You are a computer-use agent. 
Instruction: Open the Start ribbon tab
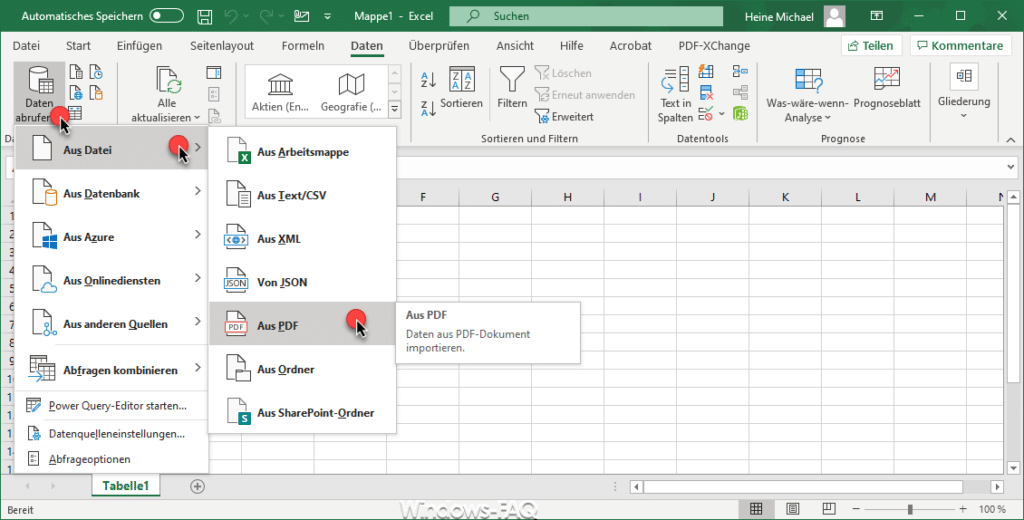[78, 46]
